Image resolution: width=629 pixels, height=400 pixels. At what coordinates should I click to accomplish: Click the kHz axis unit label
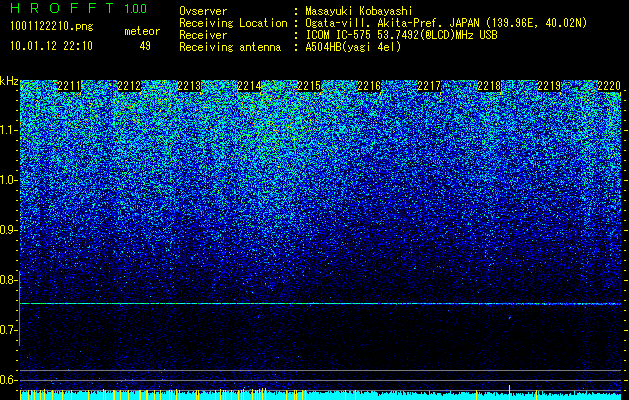[x=9, y=81]
